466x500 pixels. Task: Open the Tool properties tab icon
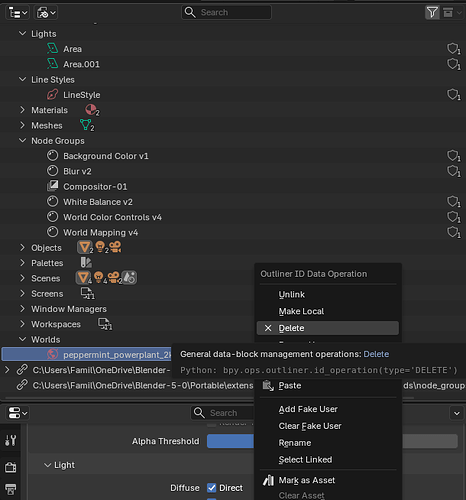[11, 440]
